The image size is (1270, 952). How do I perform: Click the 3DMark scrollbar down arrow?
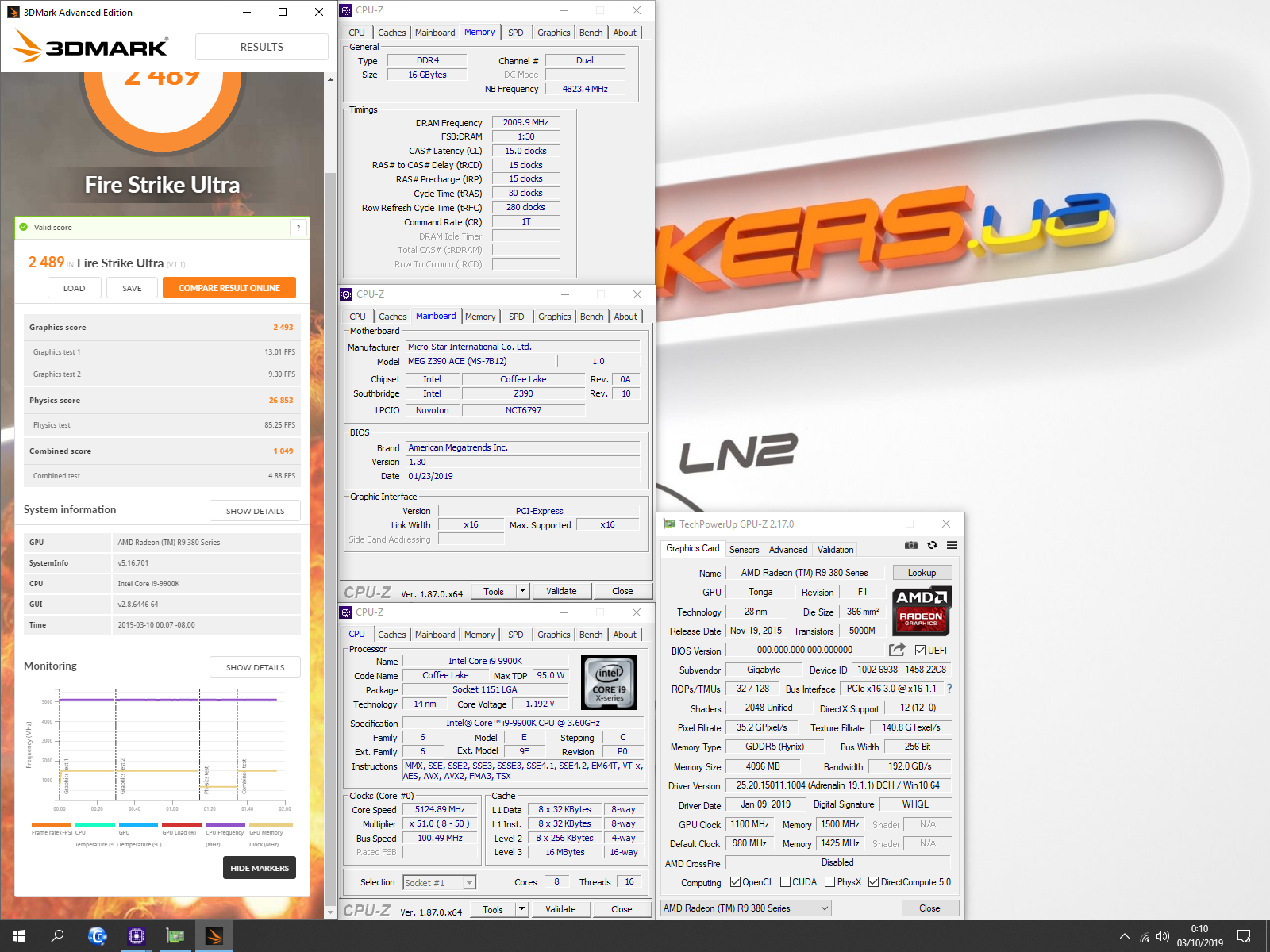coord(331,913)
